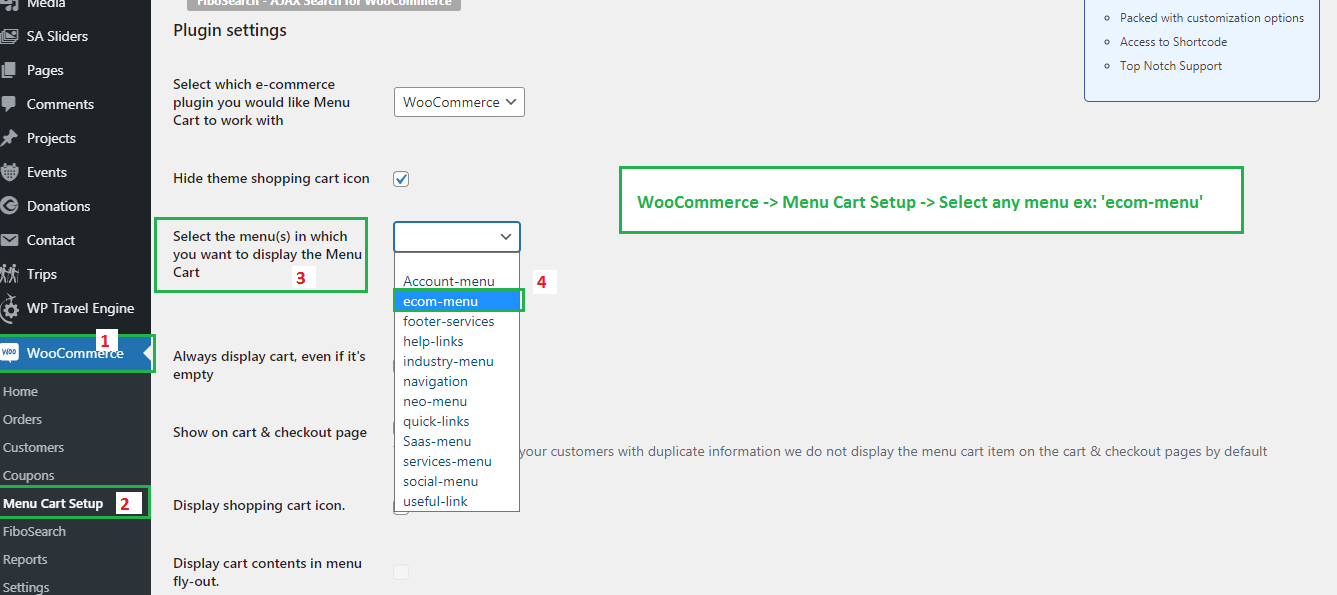Open the WooCommerce e-commerce plugin dropdown
The width and height of the screenshot is (1337, 595).
click(459, 102)
